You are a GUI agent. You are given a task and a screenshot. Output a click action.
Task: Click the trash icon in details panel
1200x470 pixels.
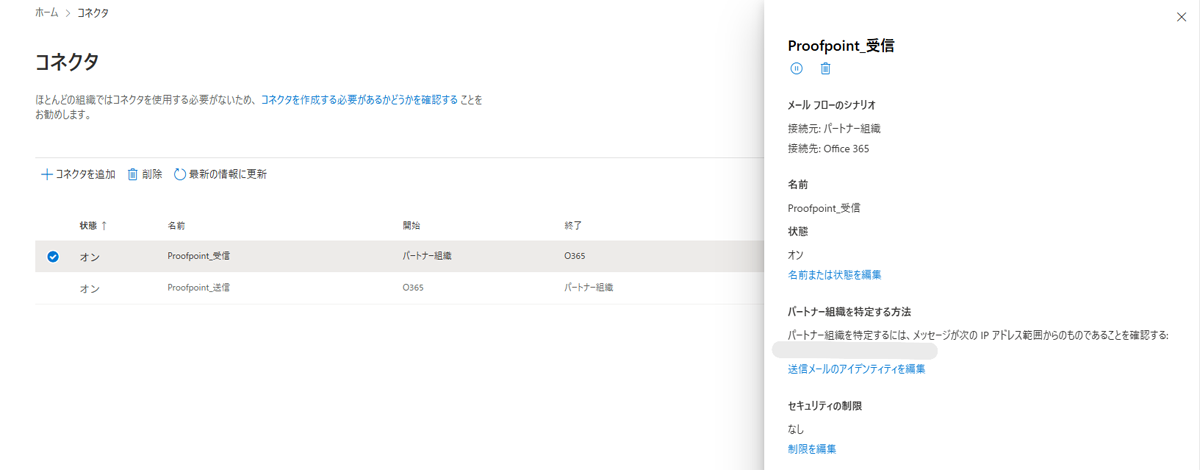tap(825, 69)
